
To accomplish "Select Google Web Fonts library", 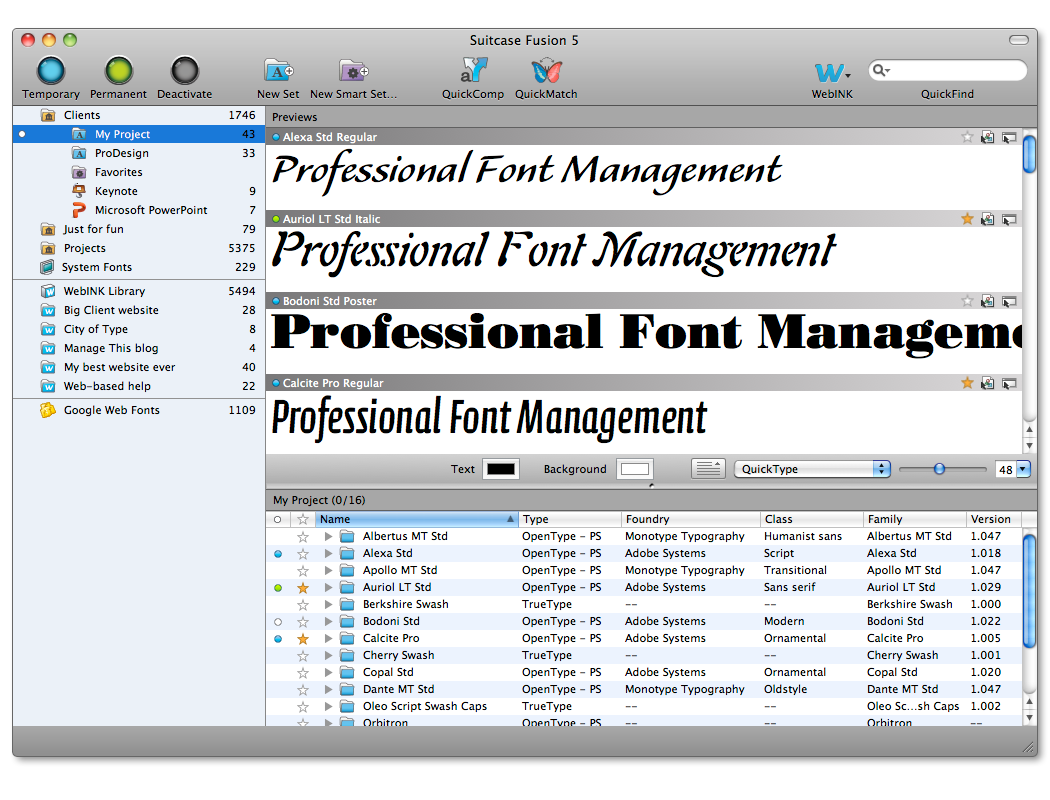I will 111,410.
